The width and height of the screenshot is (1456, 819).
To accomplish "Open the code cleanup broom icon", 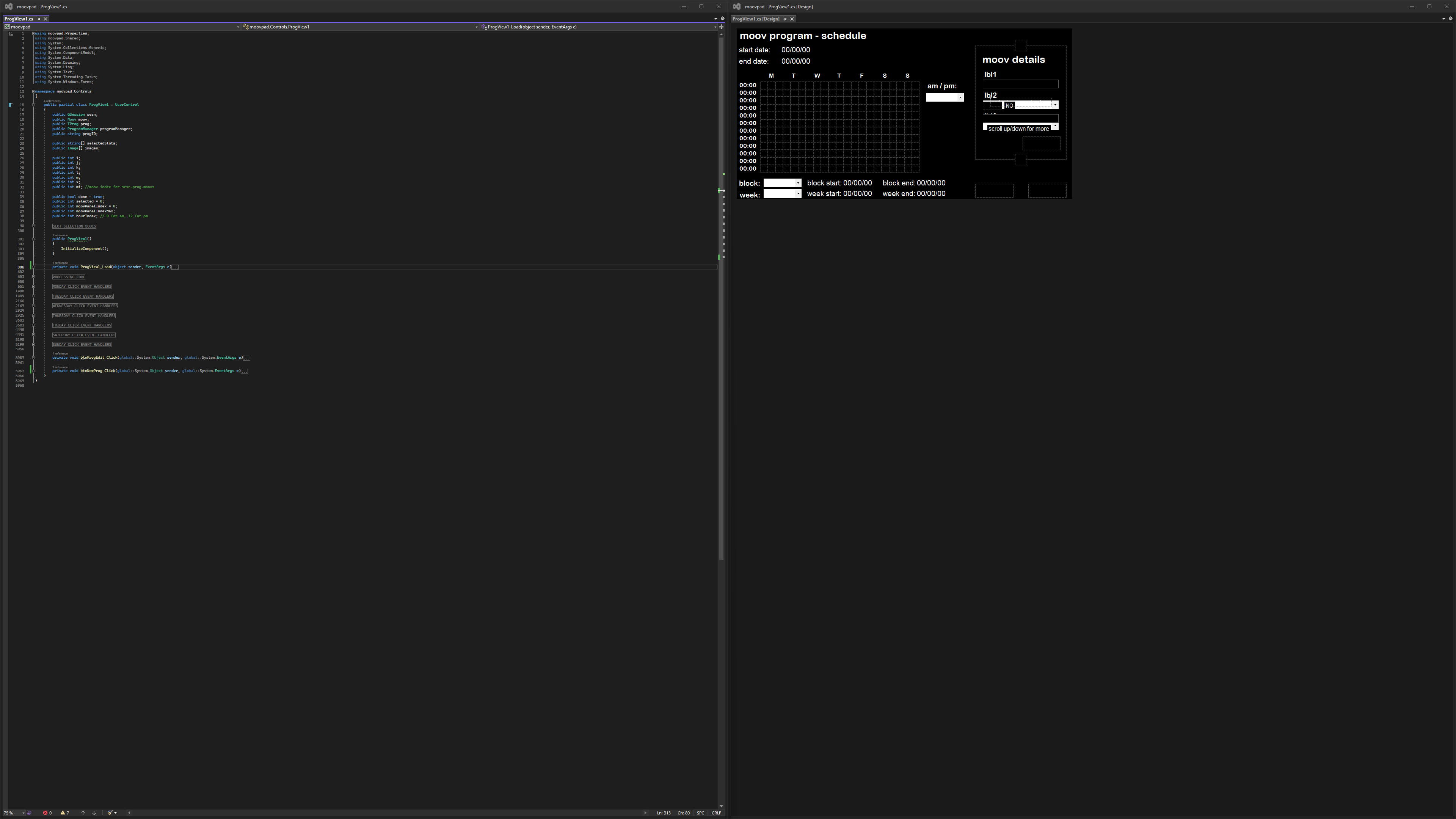I will (111, 813).
